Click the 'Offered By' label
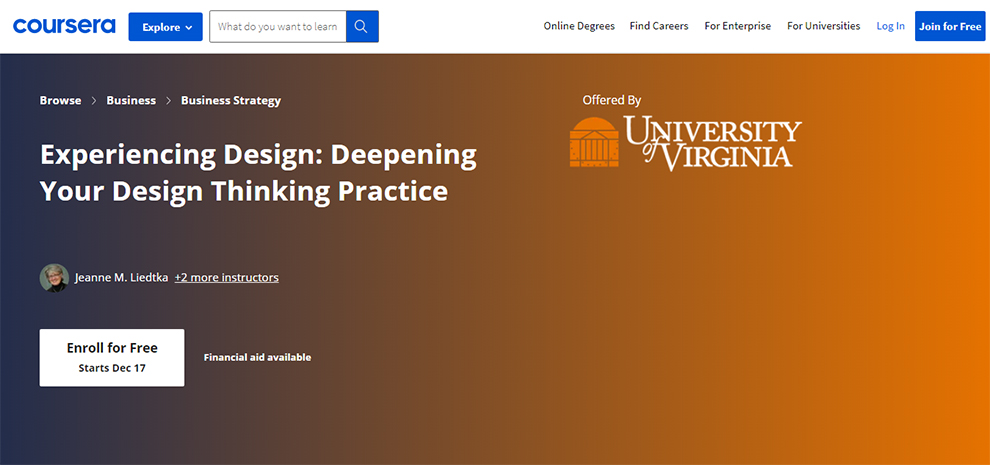Image resolution: width=990 pixels, height=465 pixels. click(612, 100)
